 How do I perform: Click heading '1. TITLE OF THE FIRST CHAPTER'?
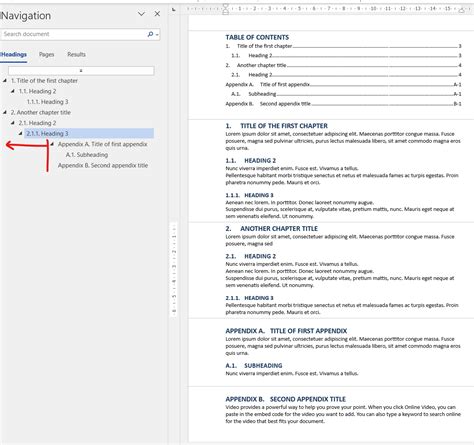point(276,126)
